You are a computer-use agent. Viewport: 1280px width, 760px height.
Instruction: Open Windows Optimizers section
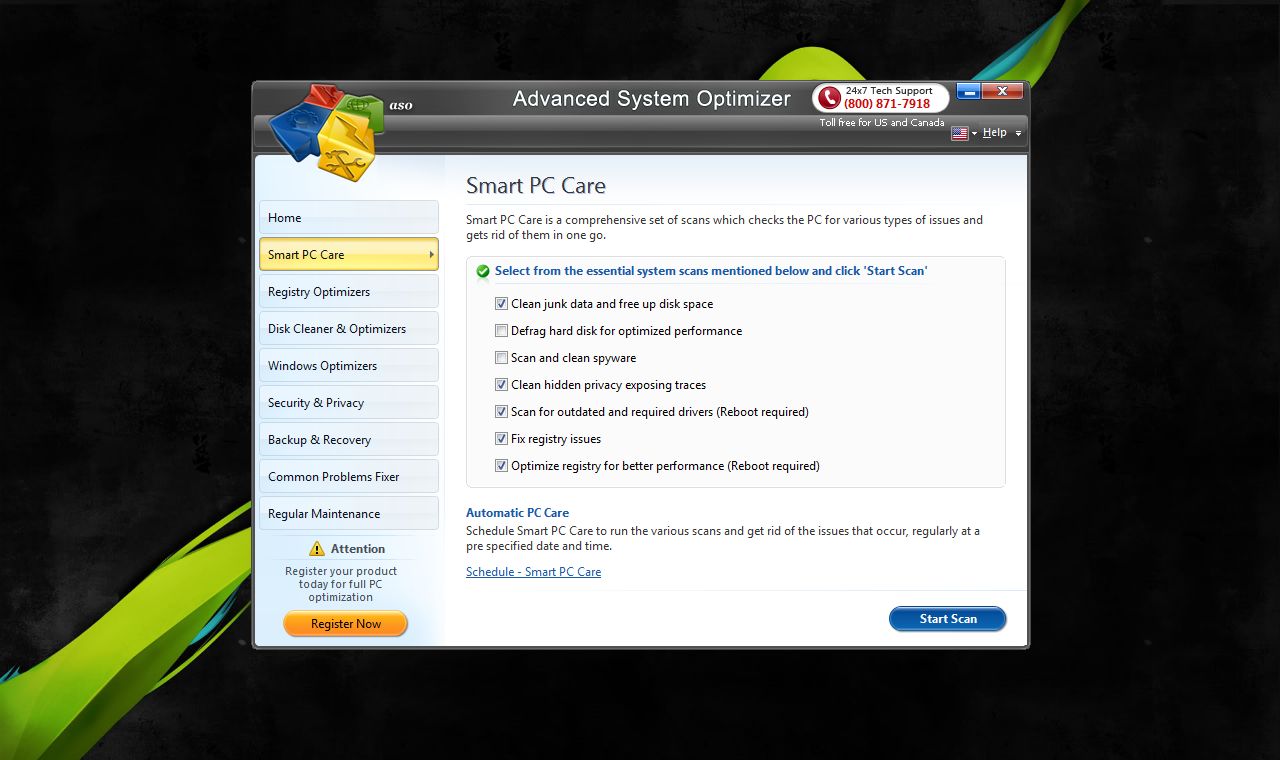[x=348, y=365]
